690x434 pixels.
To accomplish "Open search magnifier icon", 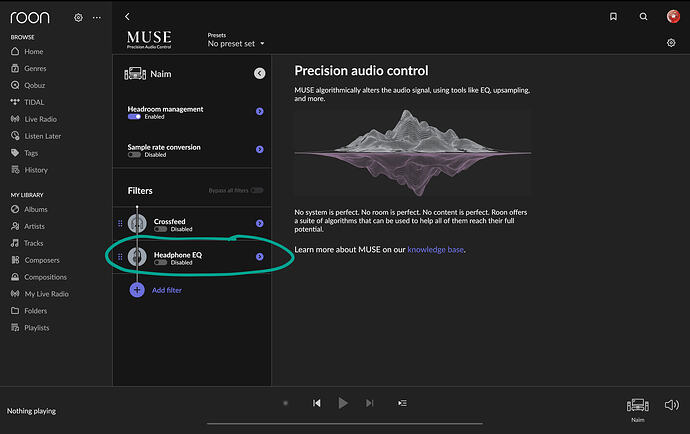I will click(x=643, y=17).
